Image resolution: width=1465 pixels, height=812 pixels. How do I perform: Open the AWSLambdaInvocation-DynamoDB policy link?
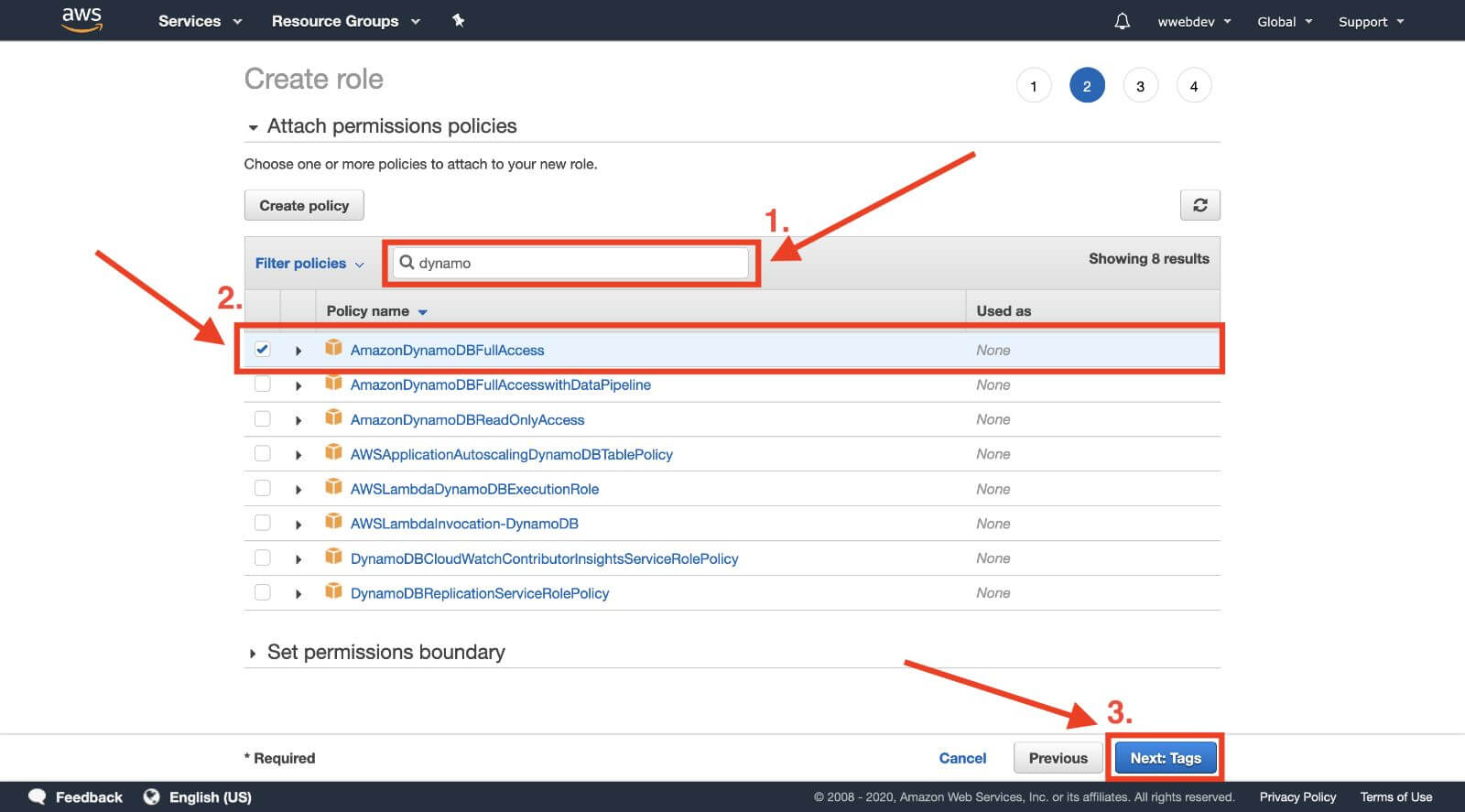coord(464,524)
